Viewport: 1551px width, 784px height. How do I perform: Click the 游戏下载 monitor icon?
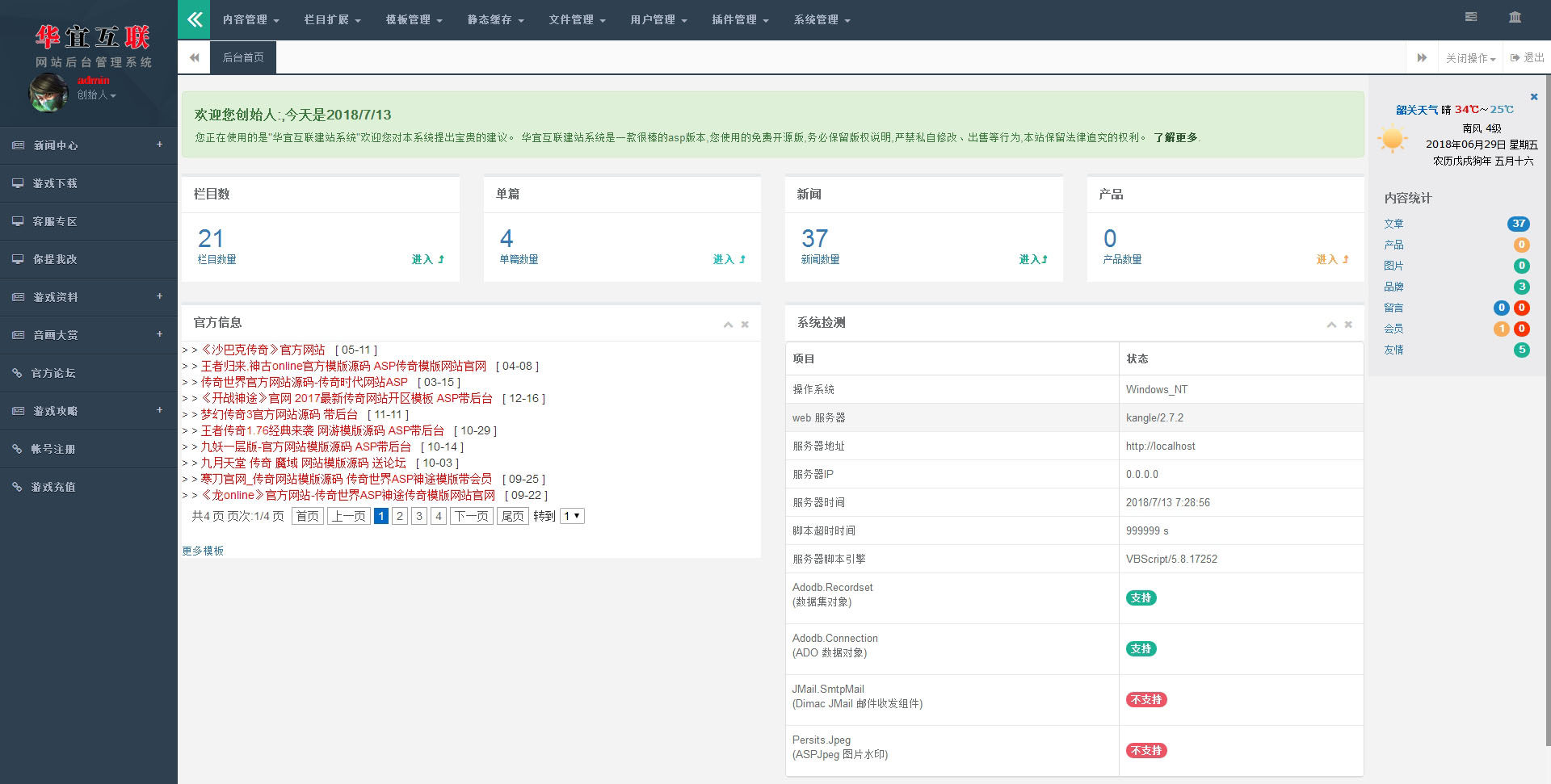(18, 183)
